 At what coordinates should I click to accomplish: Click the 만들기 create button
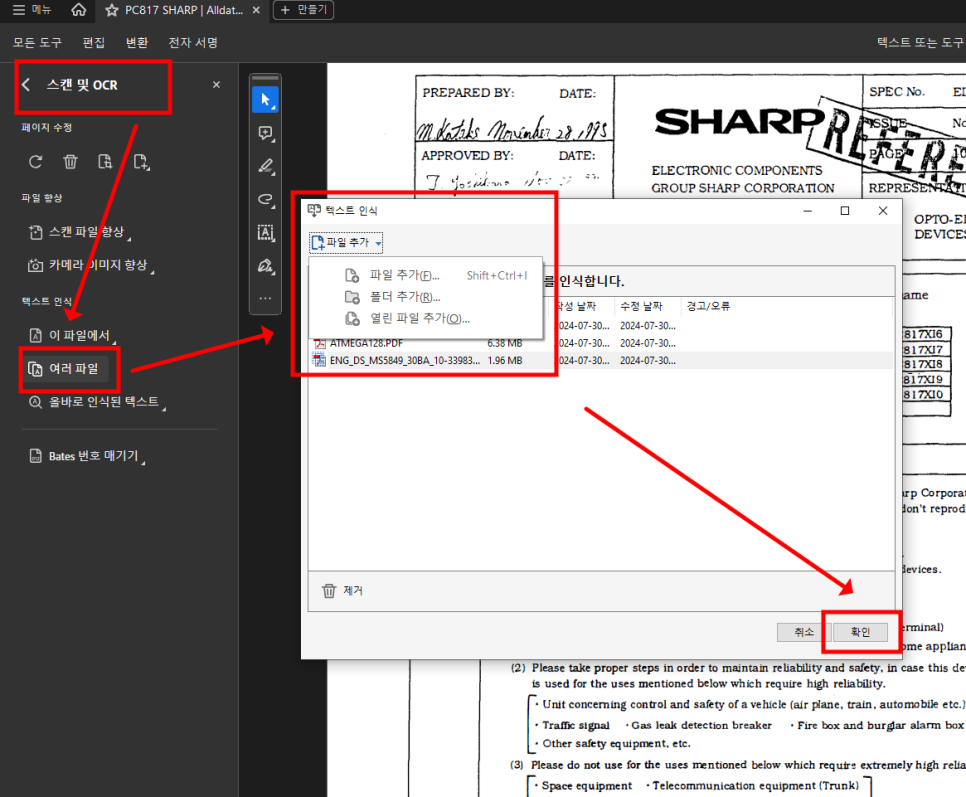303,10
